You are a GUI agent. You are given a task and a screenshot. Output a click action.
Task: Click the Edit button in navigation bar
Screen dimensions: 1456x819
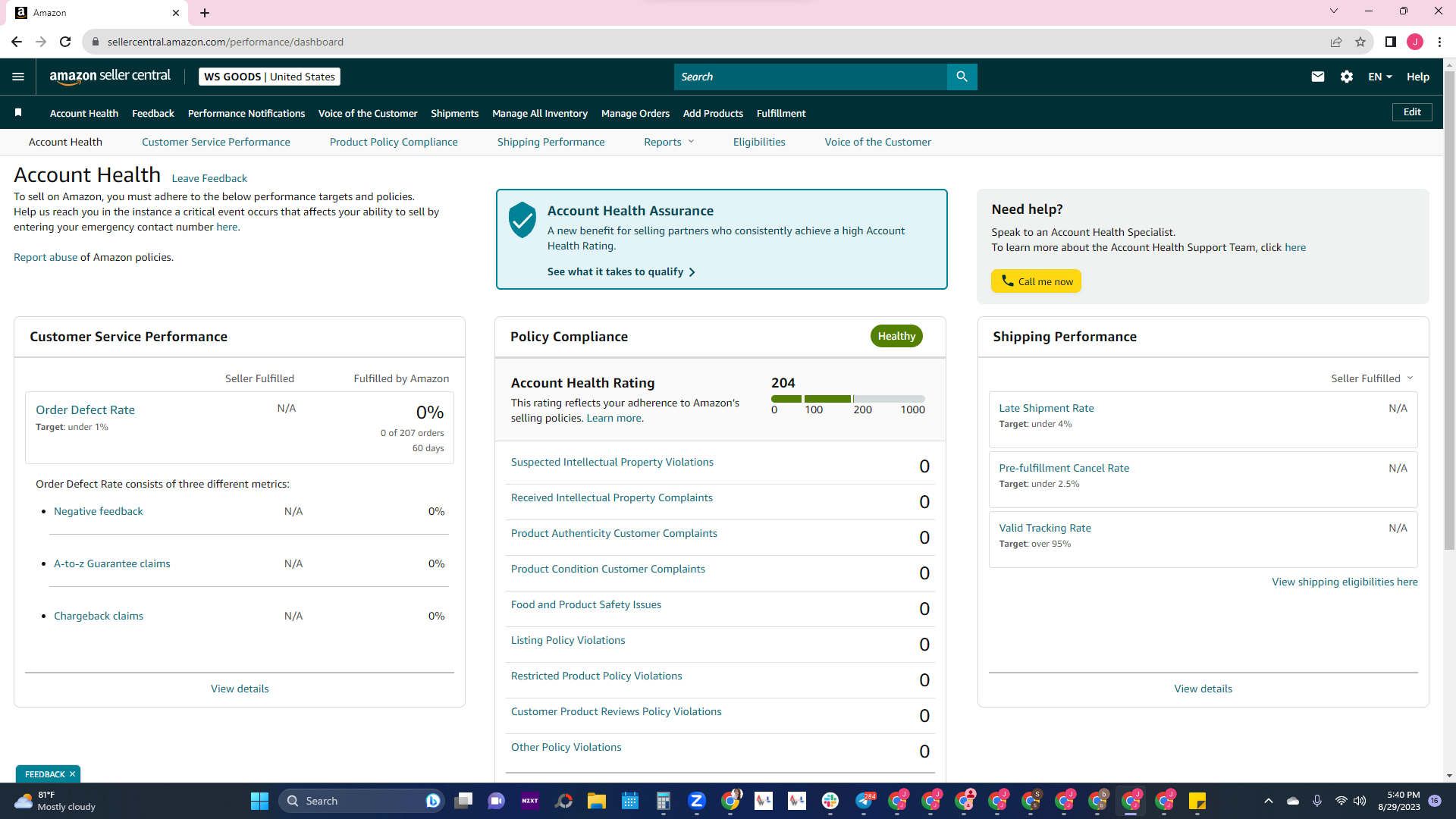(x=1412, y=112)
